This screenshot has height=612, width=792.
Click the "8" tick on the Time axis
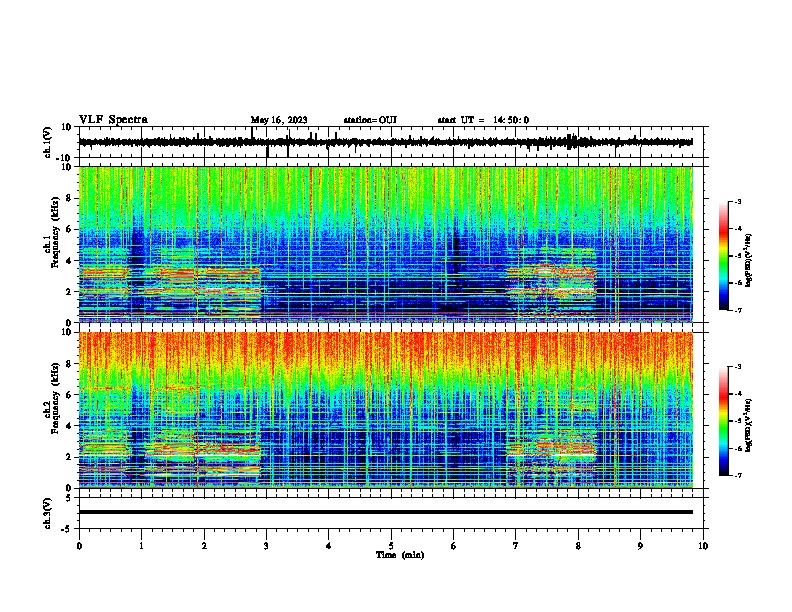click(x=578, y=546)
